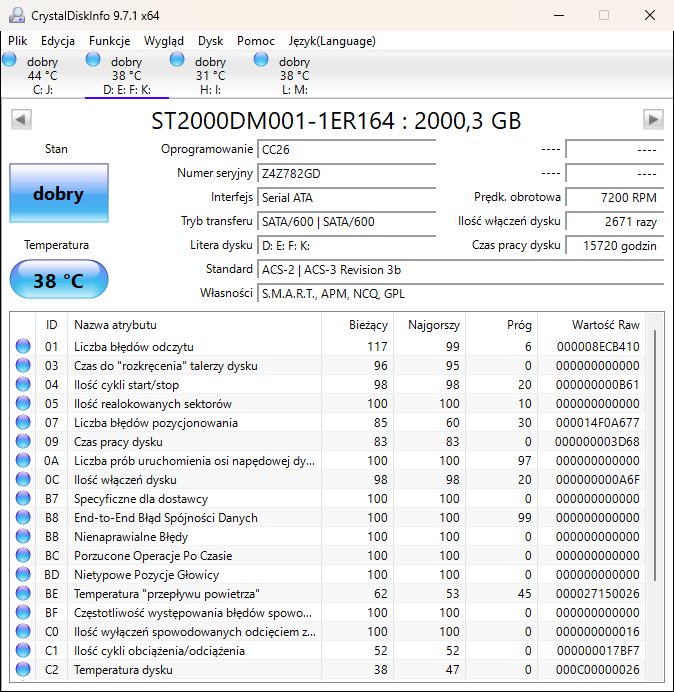
Task: Switch to the D: E: F: K: disk tab
Action: point(126,75)
